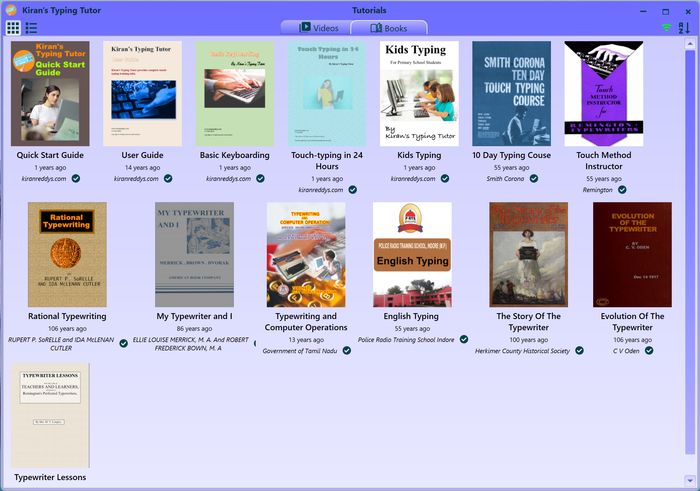Open the English Typing book cover
The image size is (700, 491).
[x=412, y=255]
